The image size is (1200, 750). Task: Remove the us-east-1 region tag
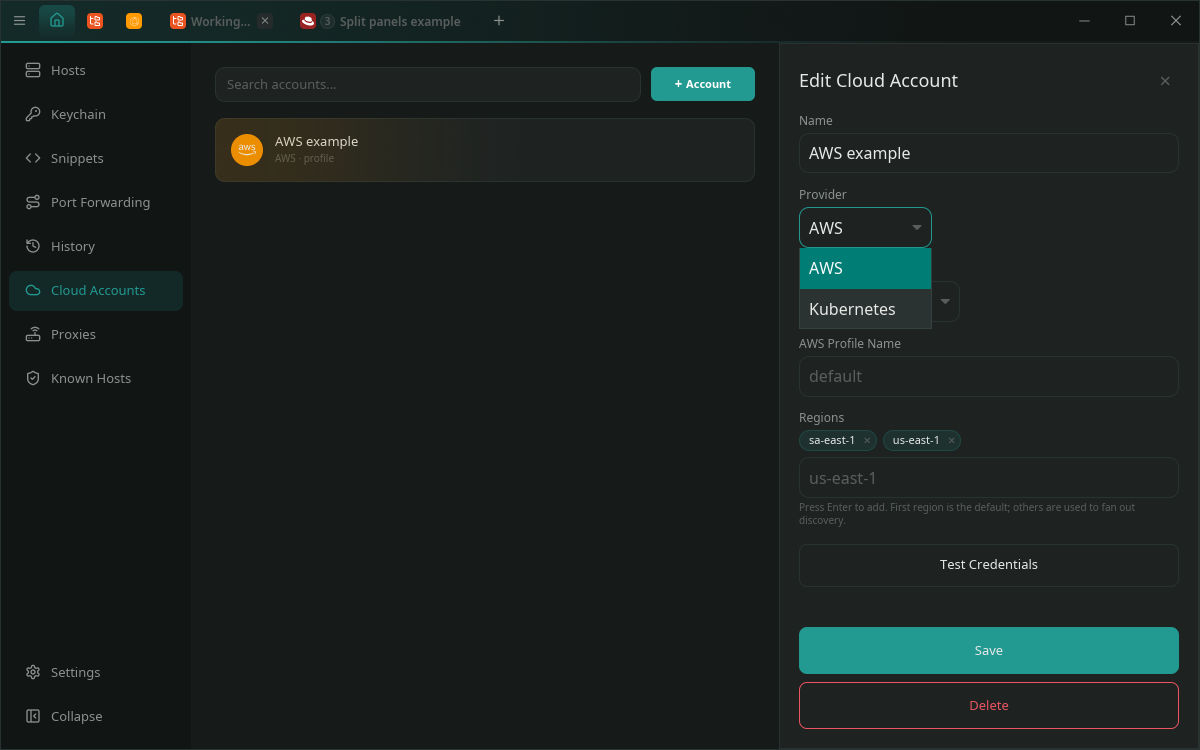point(951,440)
